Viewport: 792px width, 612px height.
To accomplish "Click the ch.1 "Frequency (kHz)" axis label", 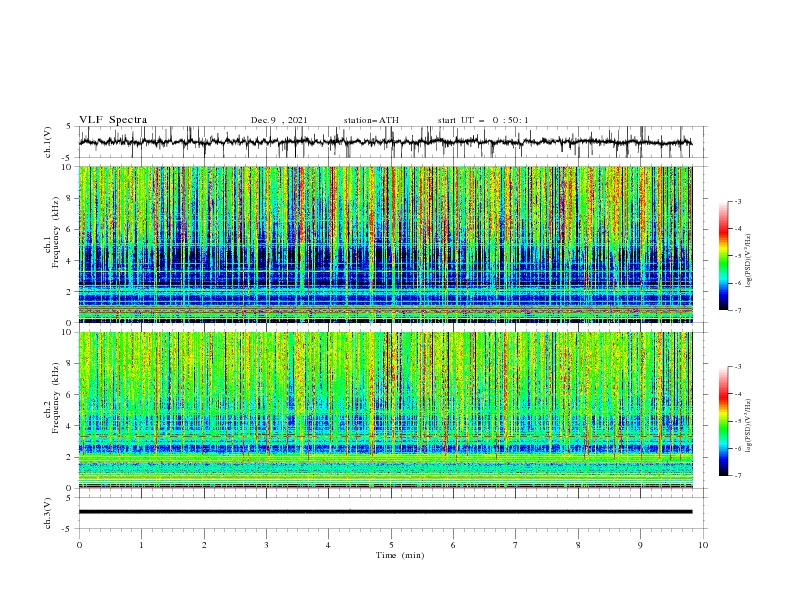I will (56, 230).
